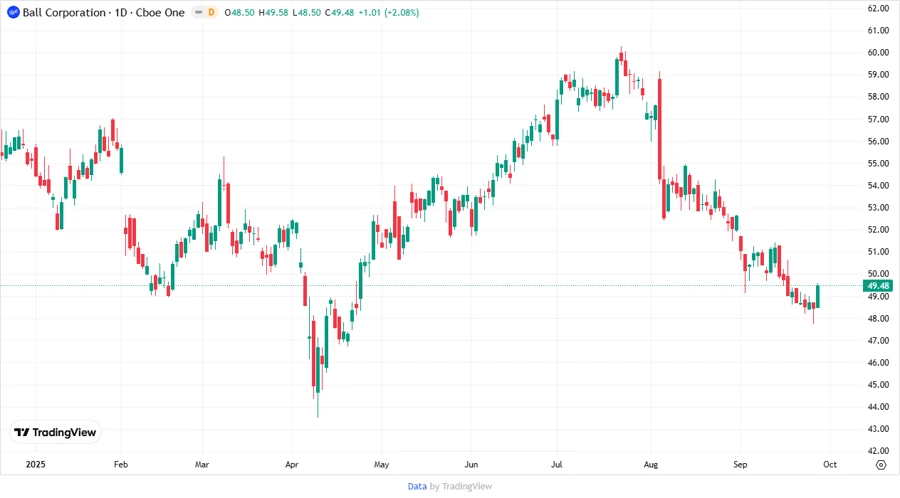The image size is (900, 498).
Task: Click the close value C49.48
Action: pyautogui.click(x=340, y=12)
